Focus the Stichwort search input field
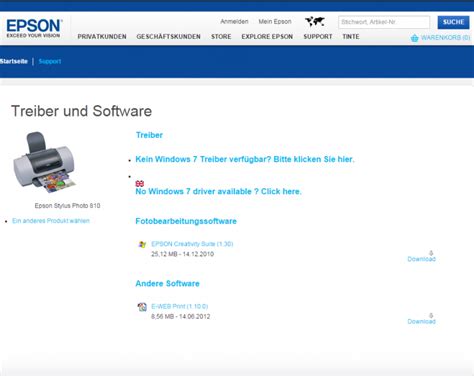 pyautogui.click(x=384, y=22)
